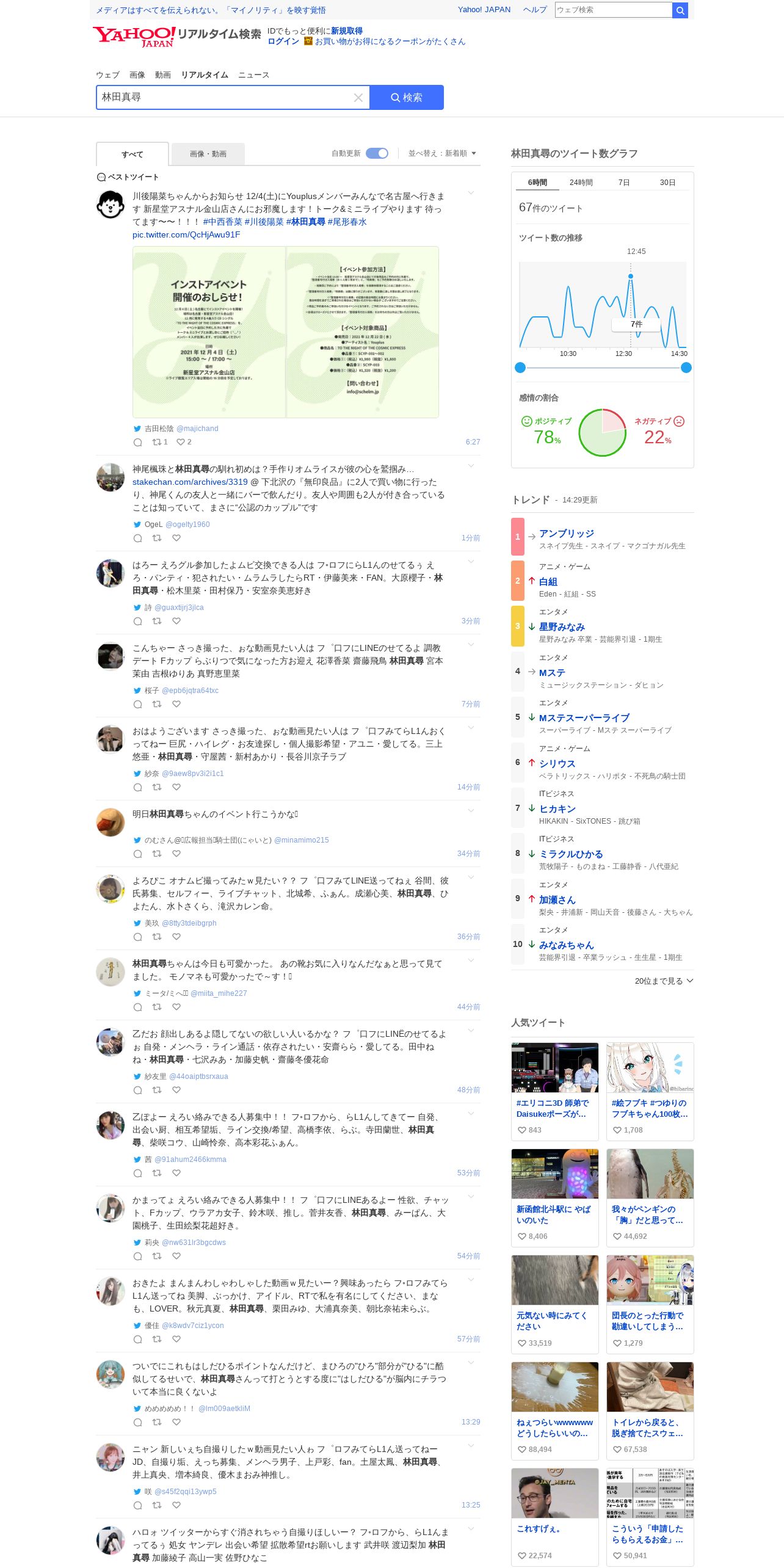The image size is (784, 1568).
Task: Open the avatar of 吉田松陰's tweet
Action: pos(111,205)
